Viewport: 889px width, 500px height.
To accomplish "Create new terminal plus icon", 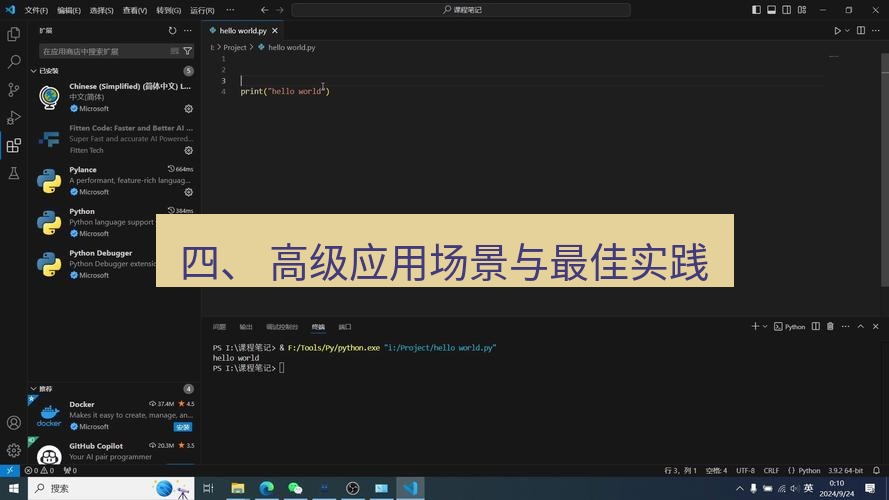I will click(755, 327).
